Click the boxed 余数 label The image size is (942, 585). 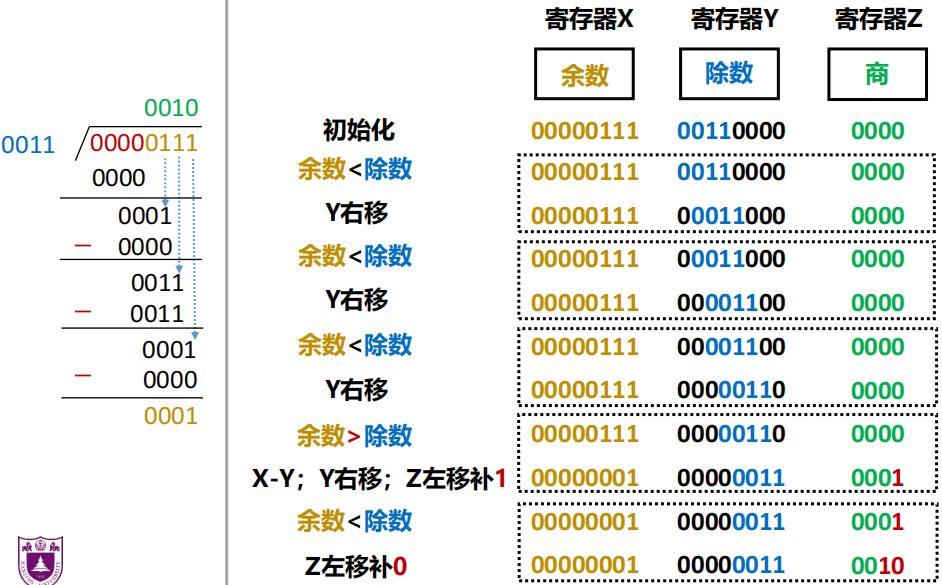pyautogui.click(x=584, y=76)
